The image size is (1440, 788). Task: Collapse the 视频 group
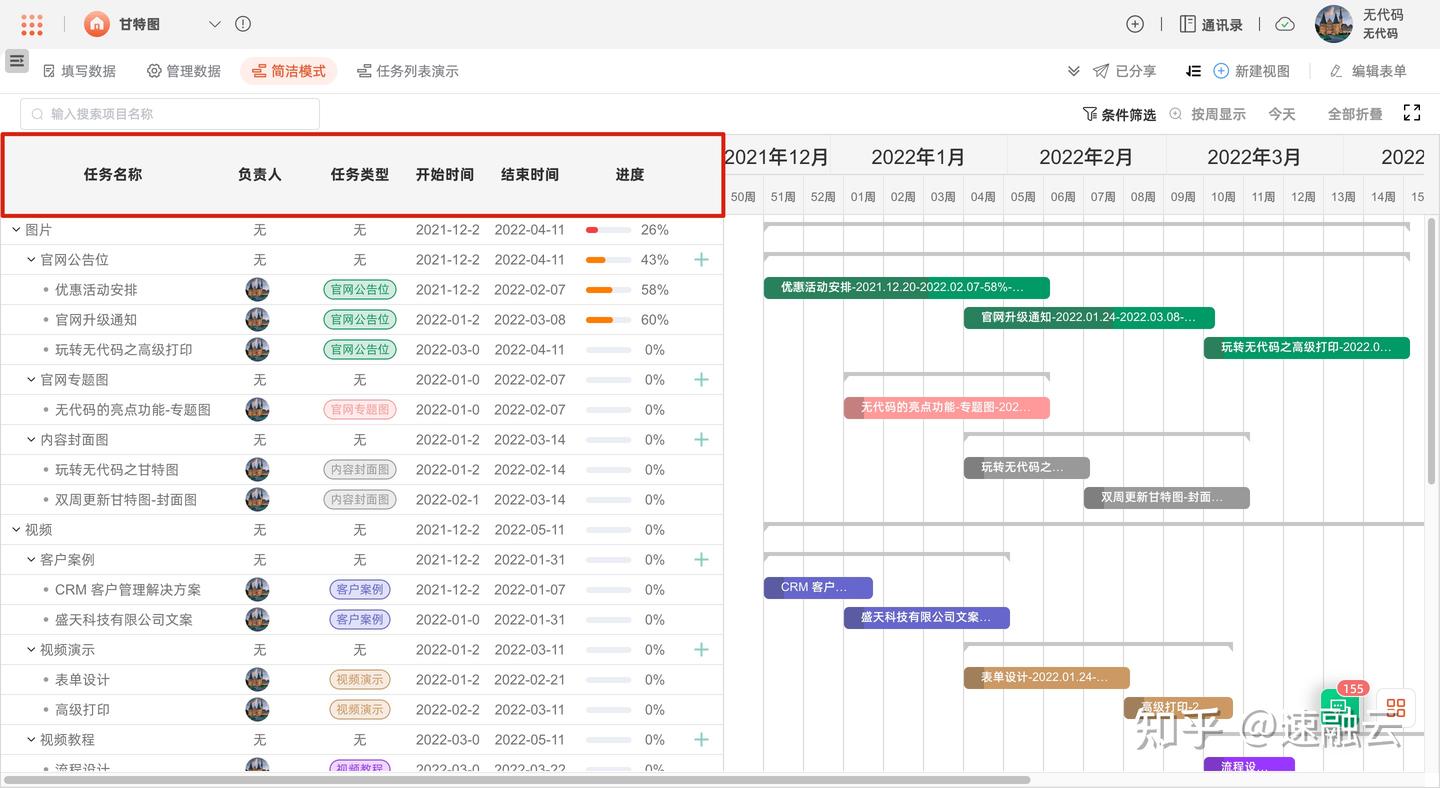tap(16, 529)
